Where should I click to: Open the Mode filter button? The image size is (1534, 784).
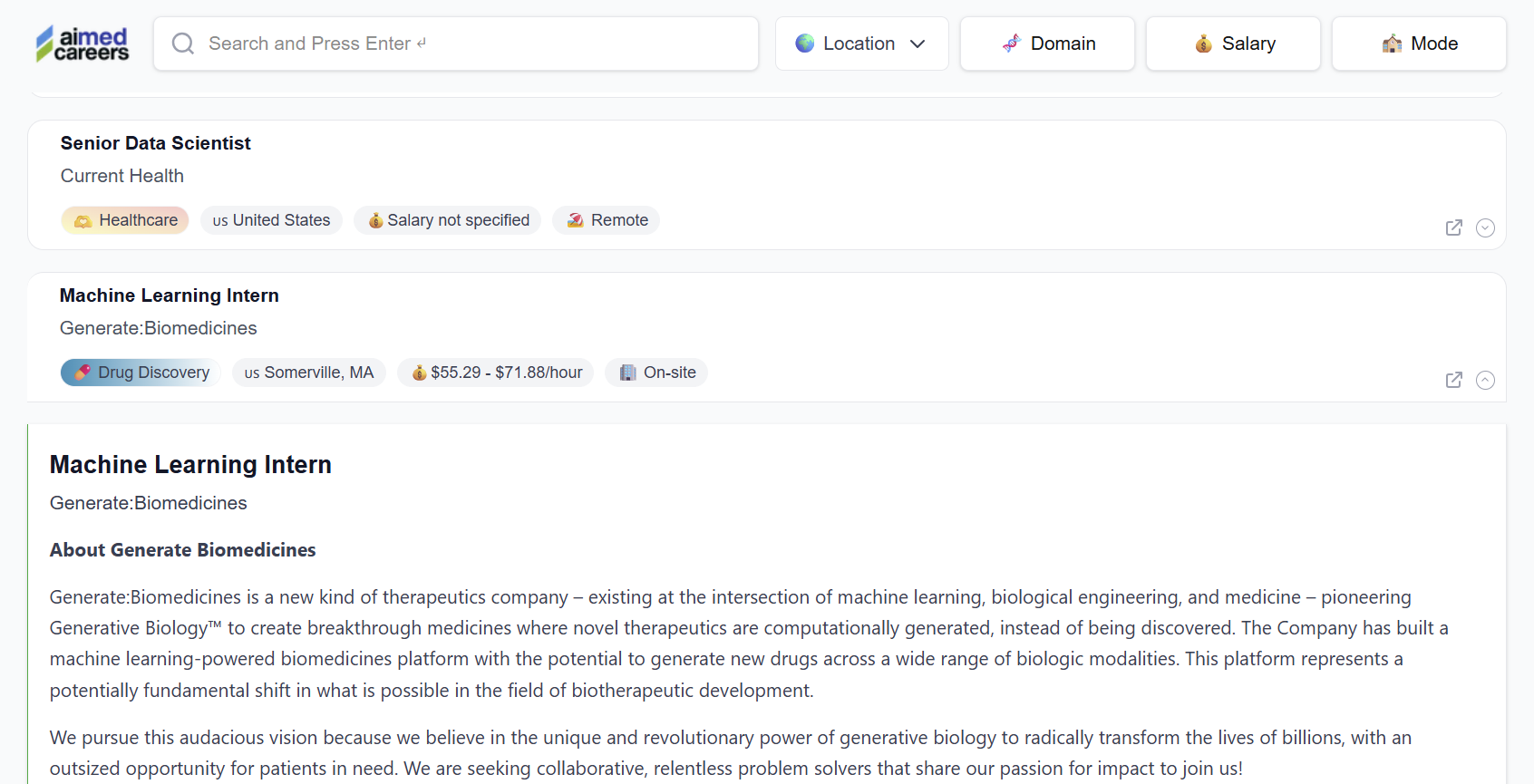pos(1419,44)
